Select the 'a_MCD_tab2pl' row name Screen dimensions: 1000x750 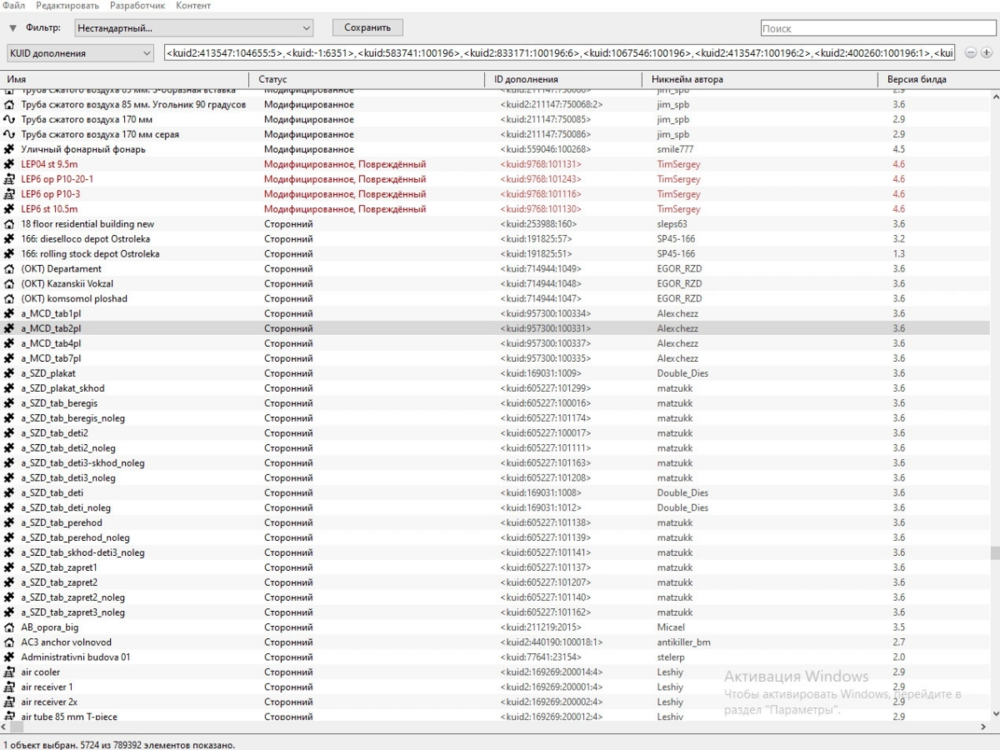point(51,328)
